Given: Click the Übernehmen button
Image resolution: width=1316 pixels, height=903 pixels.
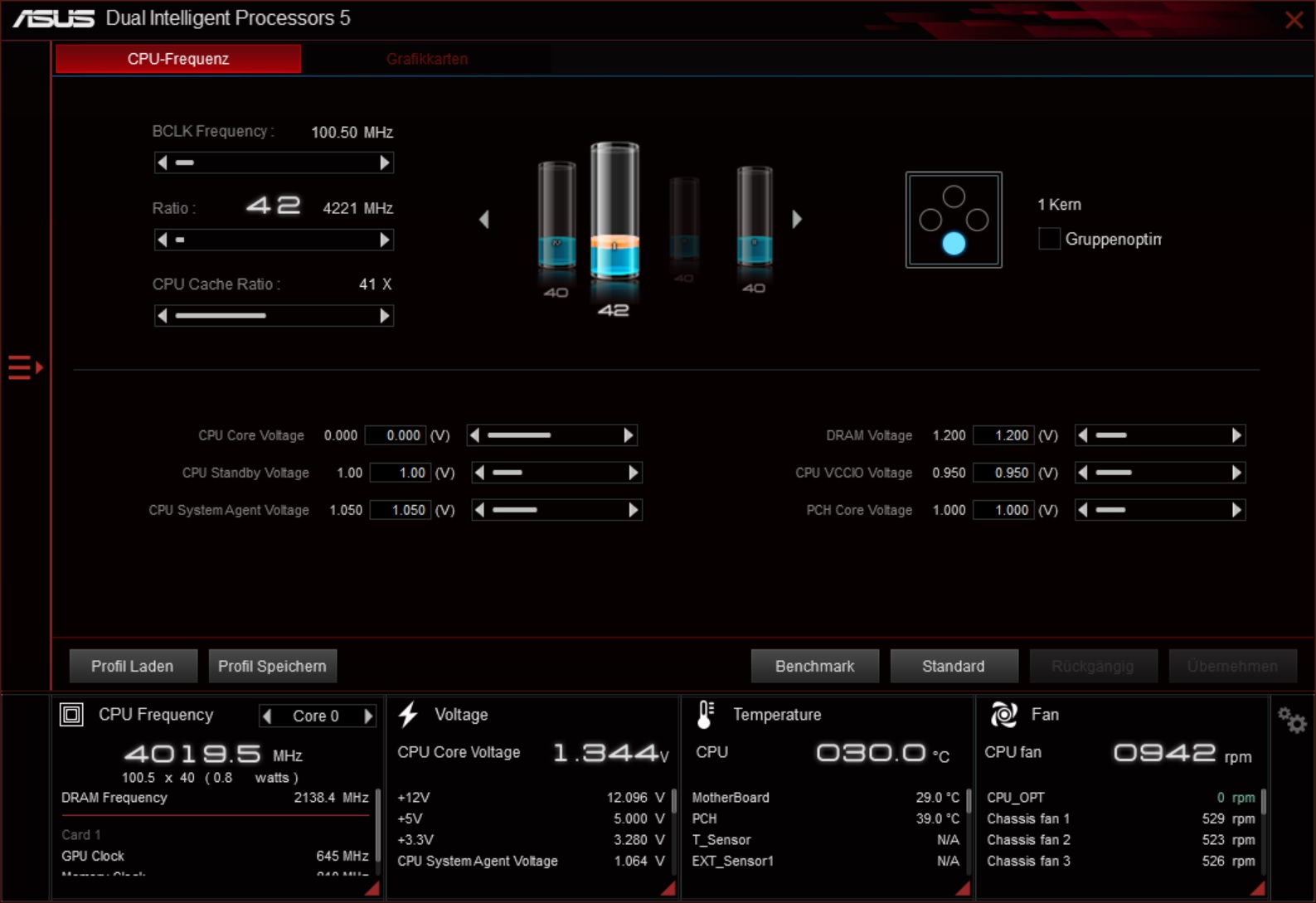Looking at the screenshot, I should [1232, 666].
